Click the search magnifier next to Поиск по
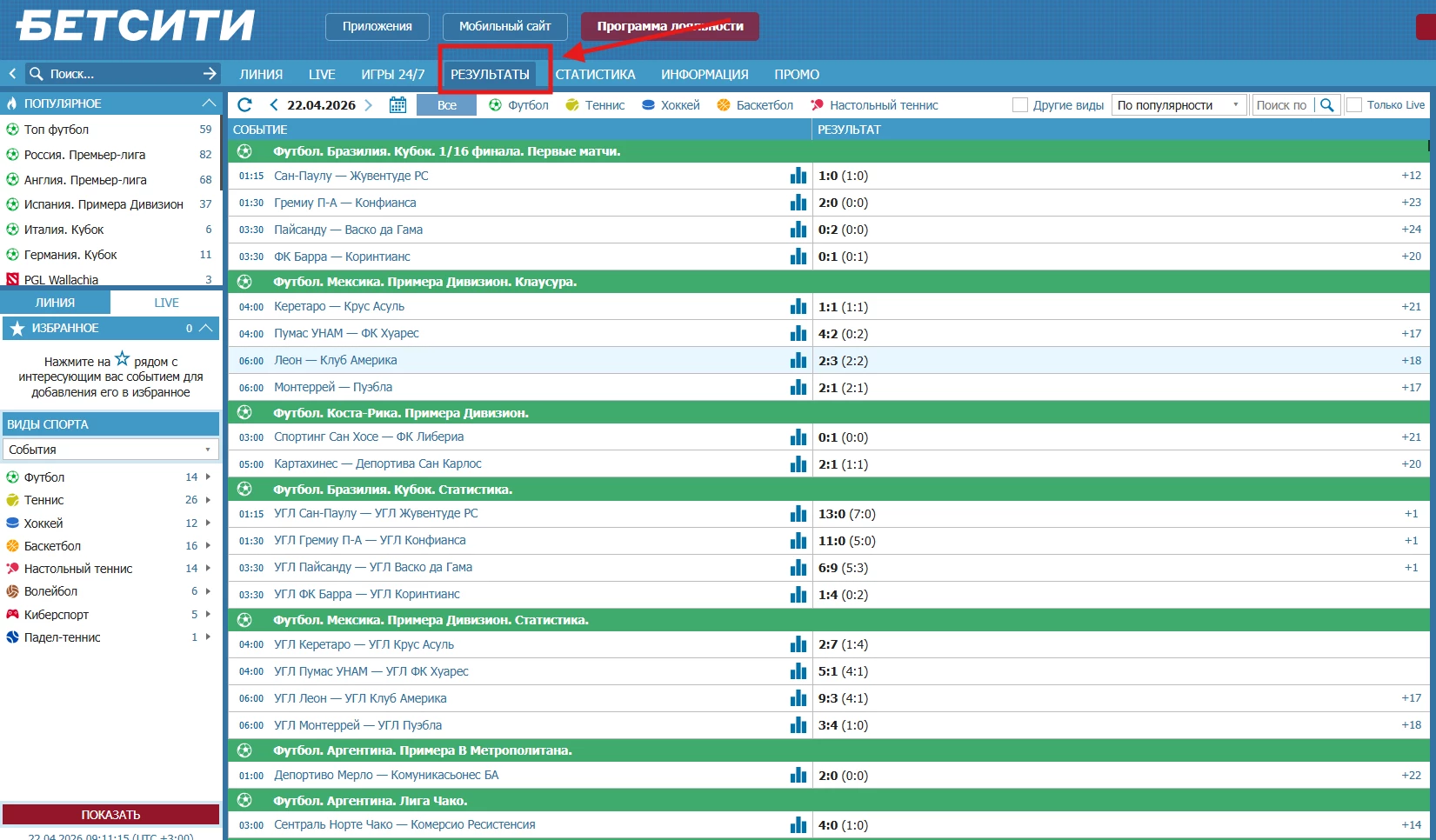The height and width of the screenshot is (840, 1436). pyautogui.click(x=1326, y=105)
